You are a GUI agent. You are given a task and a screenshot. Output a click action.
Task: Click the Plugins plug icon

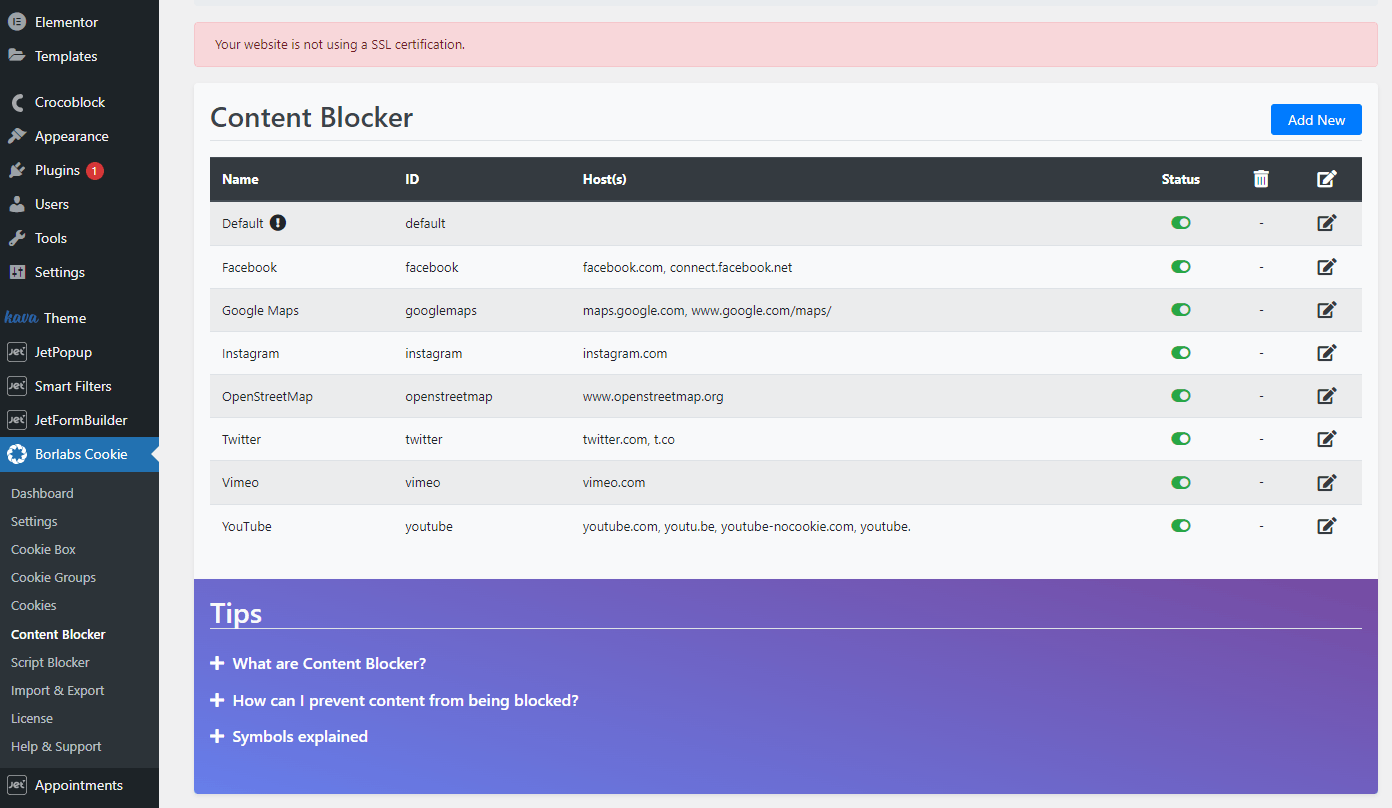pyautogui.click(x=16, y=170)
